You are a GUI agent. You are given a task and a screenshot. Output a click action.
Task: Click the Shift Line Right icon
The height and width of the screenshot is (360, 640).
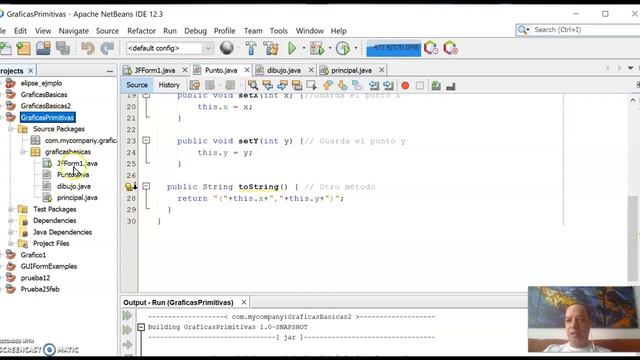coord(388,85)
